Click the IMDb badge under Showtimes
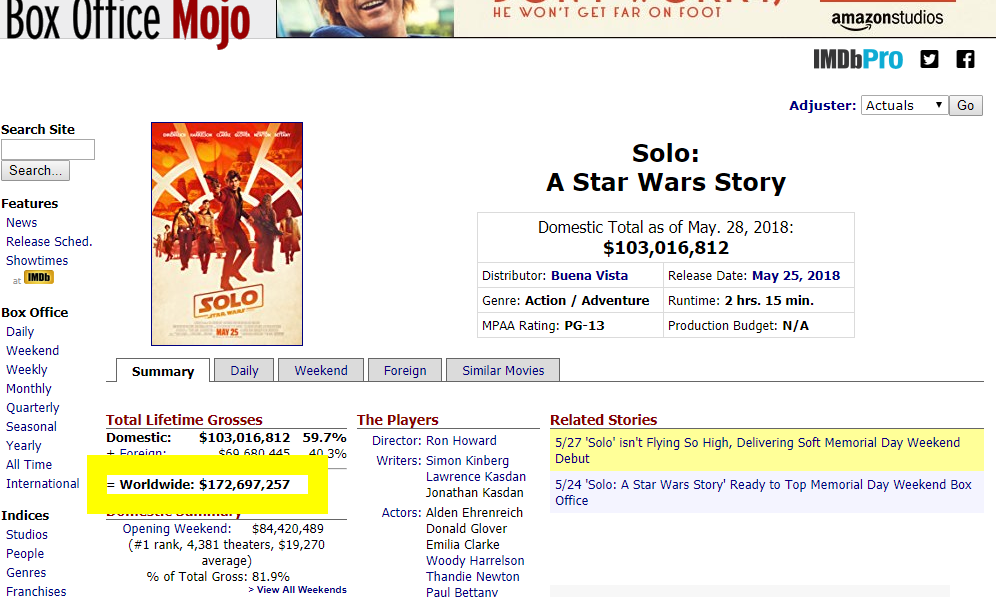This screenshot has width=996, height=597. pyautogui.click(x=39, y=278)
